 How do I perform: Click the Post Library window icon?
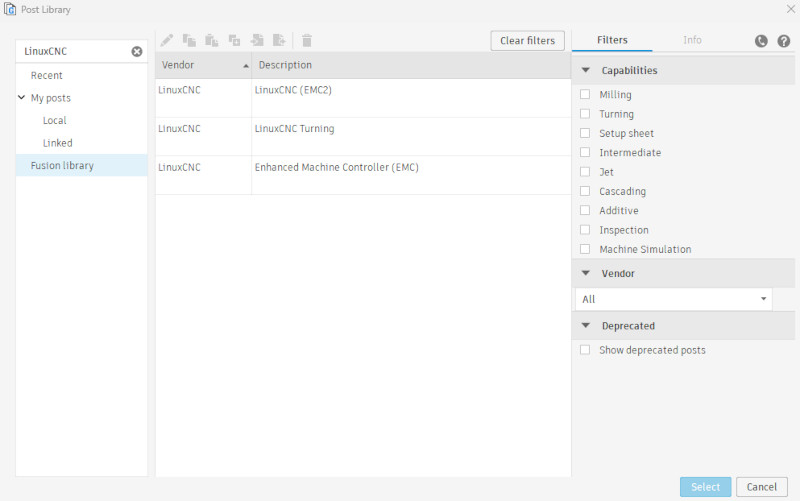click(10, 9)
